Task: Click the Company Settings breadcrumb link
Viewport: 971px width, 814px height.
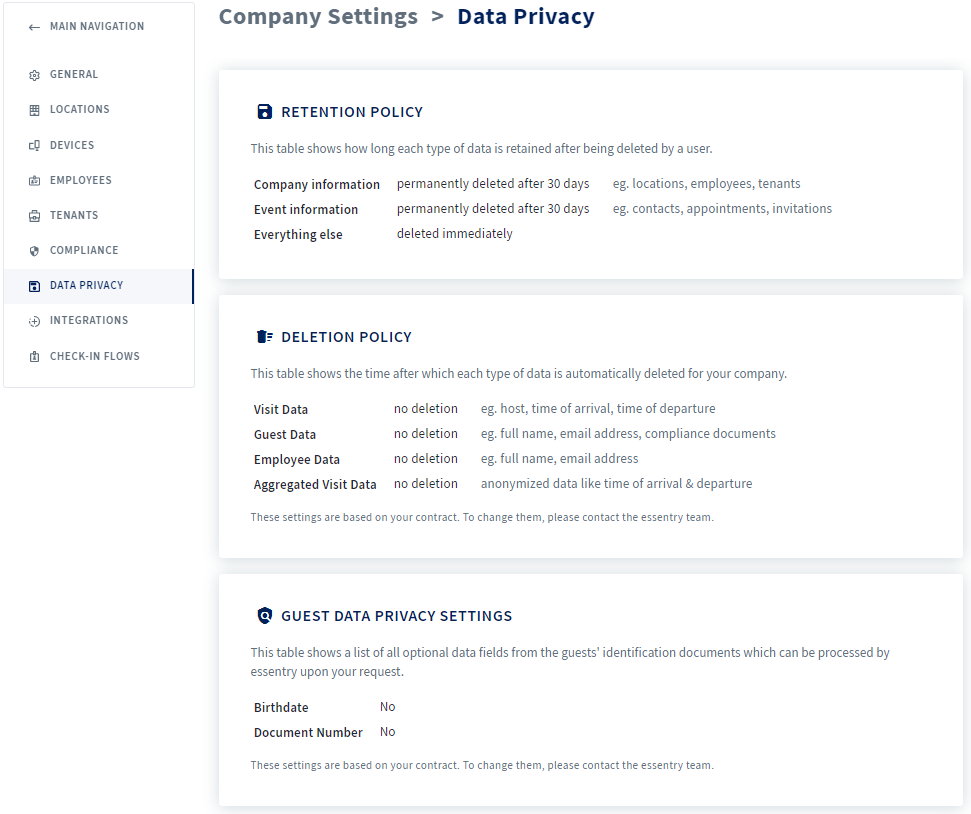Action: 318,16
